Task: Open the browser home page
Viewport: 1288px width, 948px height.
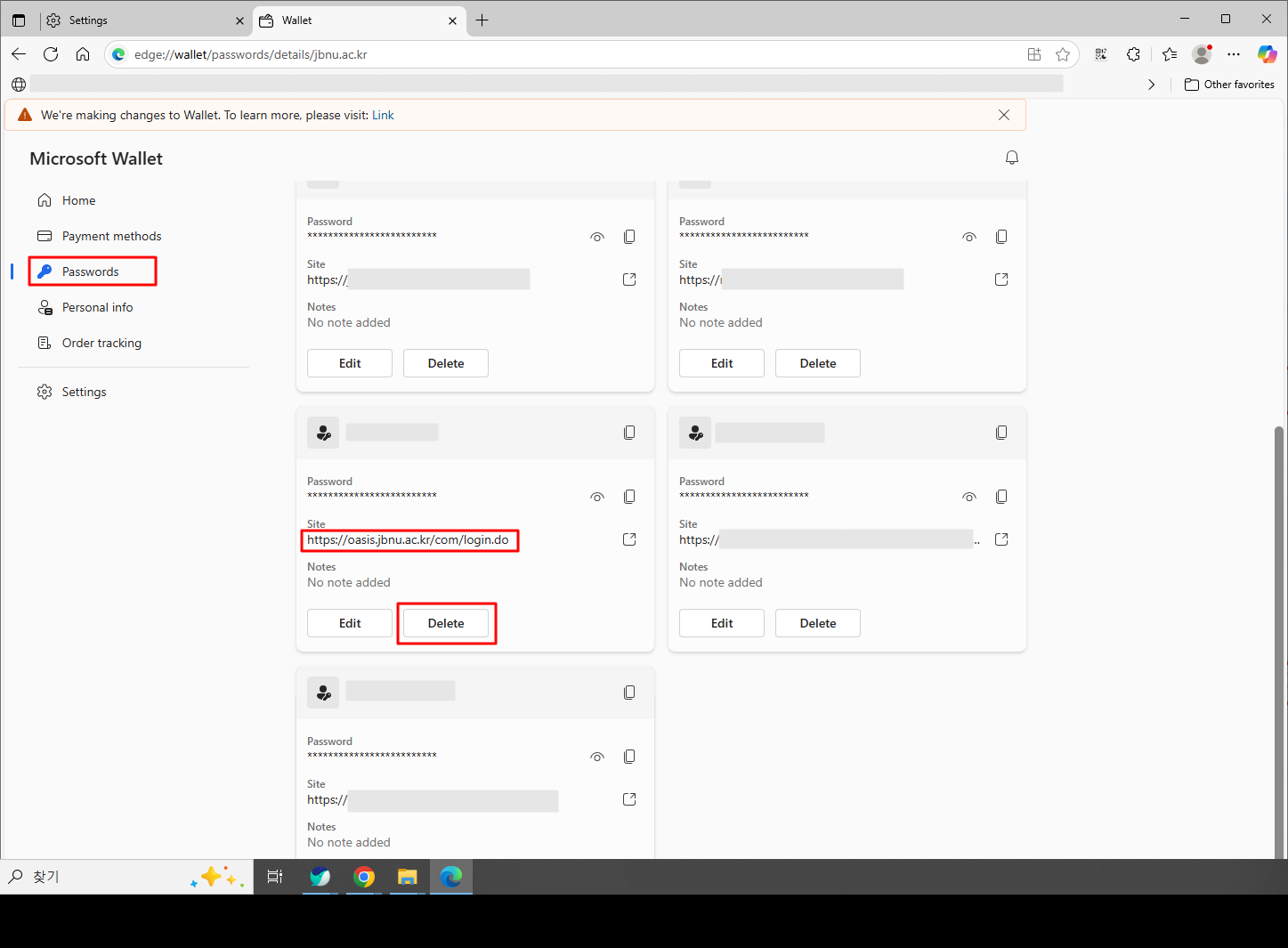Action: (83, 54)
